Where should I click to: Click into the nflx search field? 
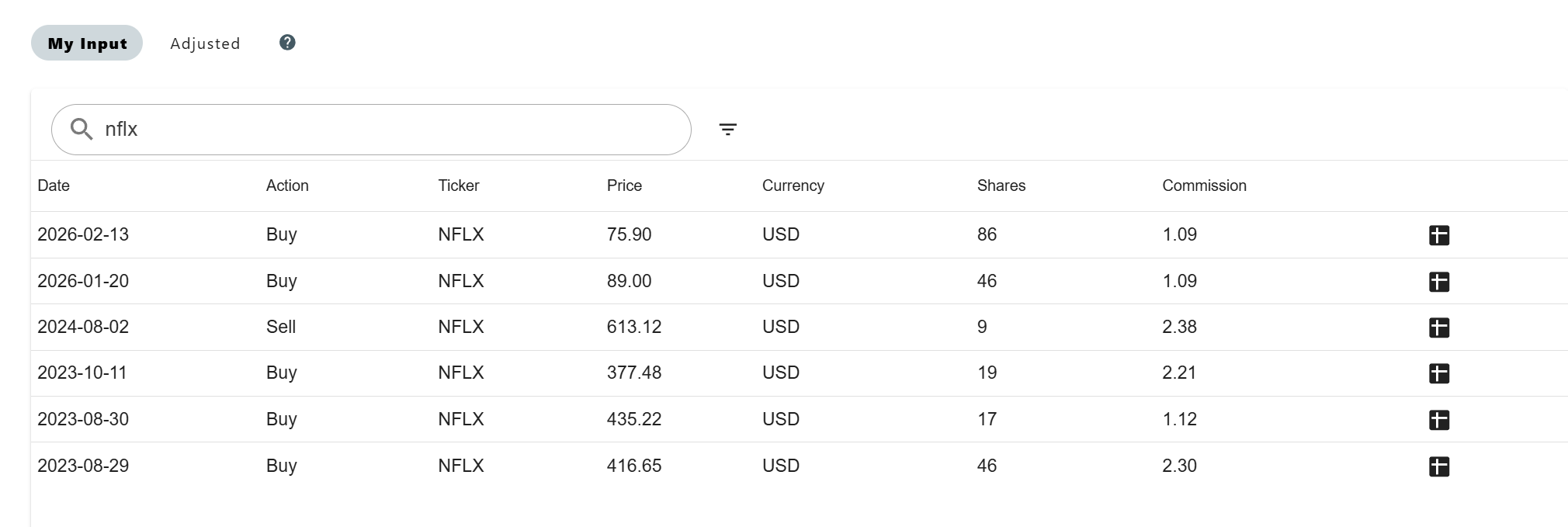pyautogui.click(x=388, y=130)
